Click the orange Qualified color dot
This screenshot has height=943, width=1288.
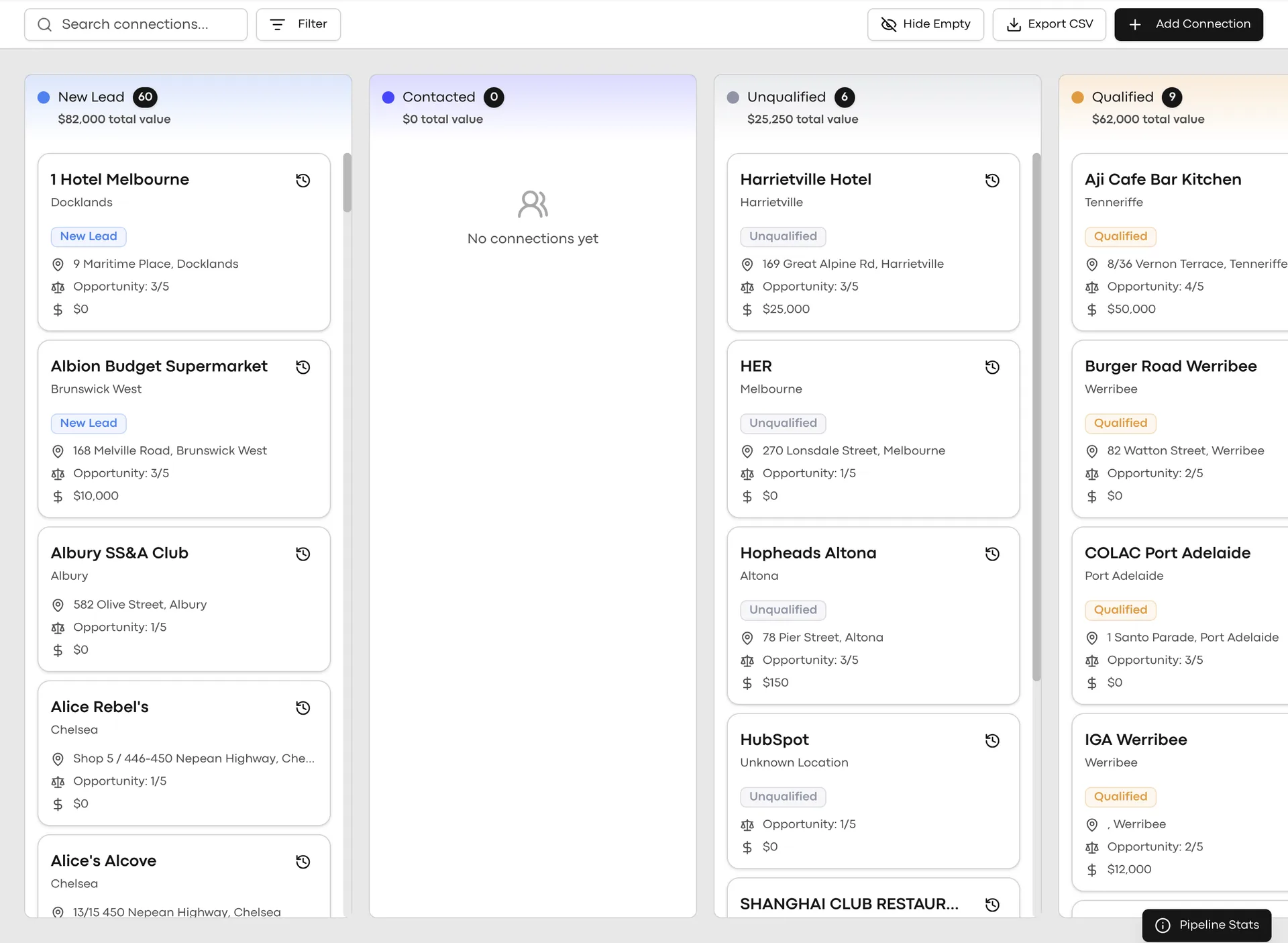pos(1077,97)
